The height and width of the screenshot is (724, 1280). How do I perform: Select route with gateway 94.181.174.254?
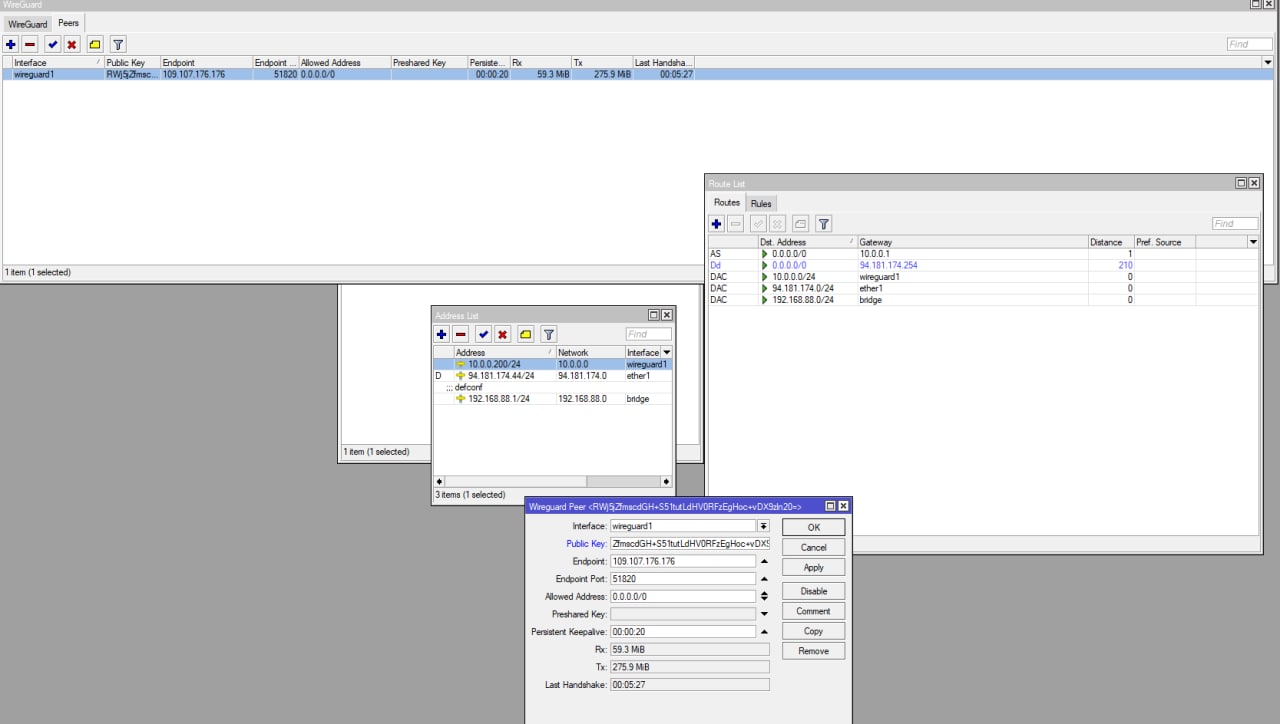[x=982, y=266]
